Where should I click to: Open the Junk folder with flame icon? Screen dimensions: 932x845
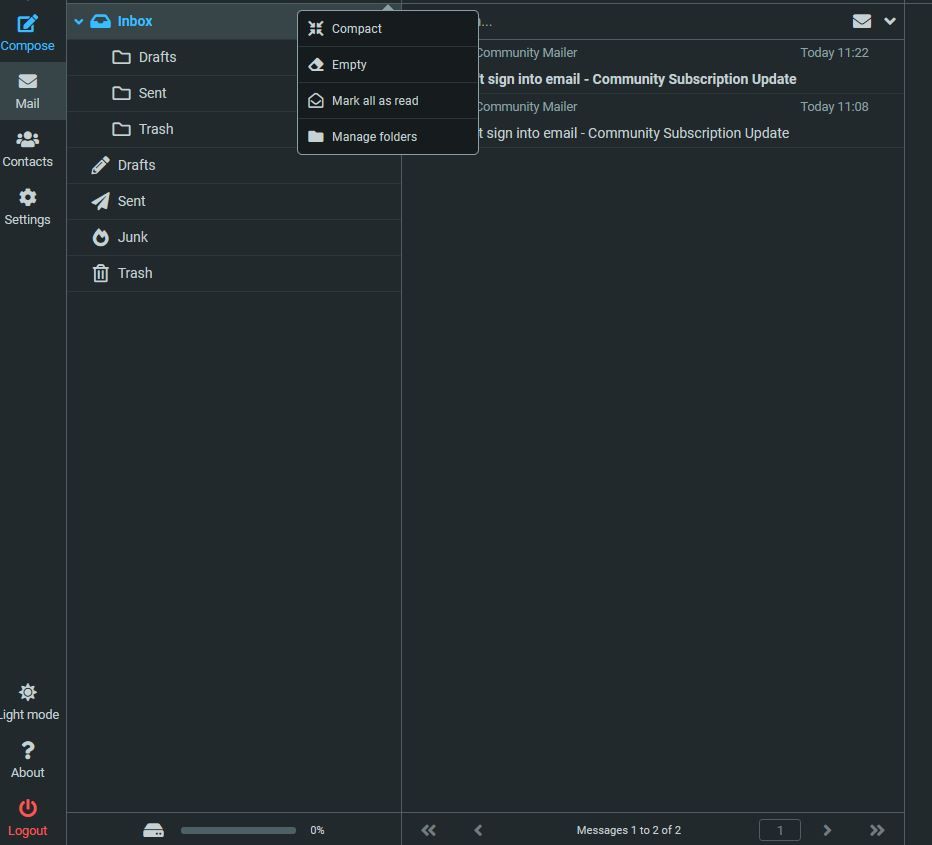[x=132, y=237]
